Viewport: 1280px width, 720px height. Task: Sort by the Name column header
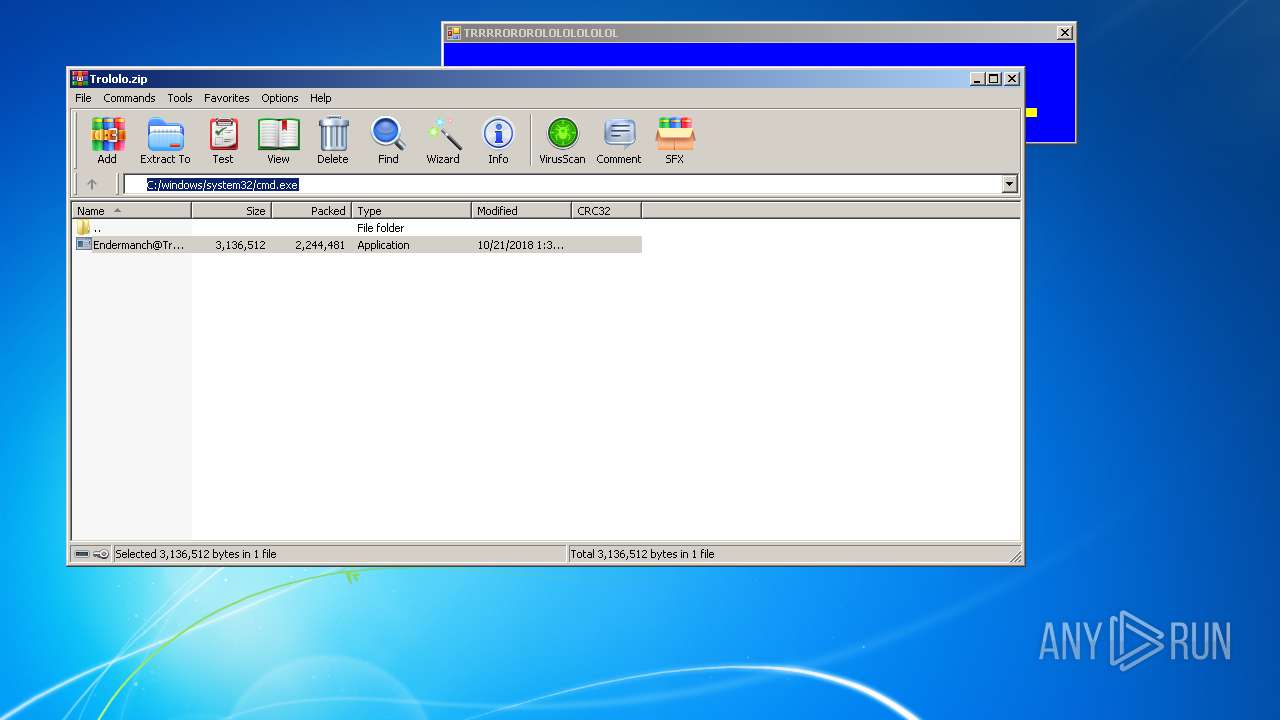coord(131,211)
